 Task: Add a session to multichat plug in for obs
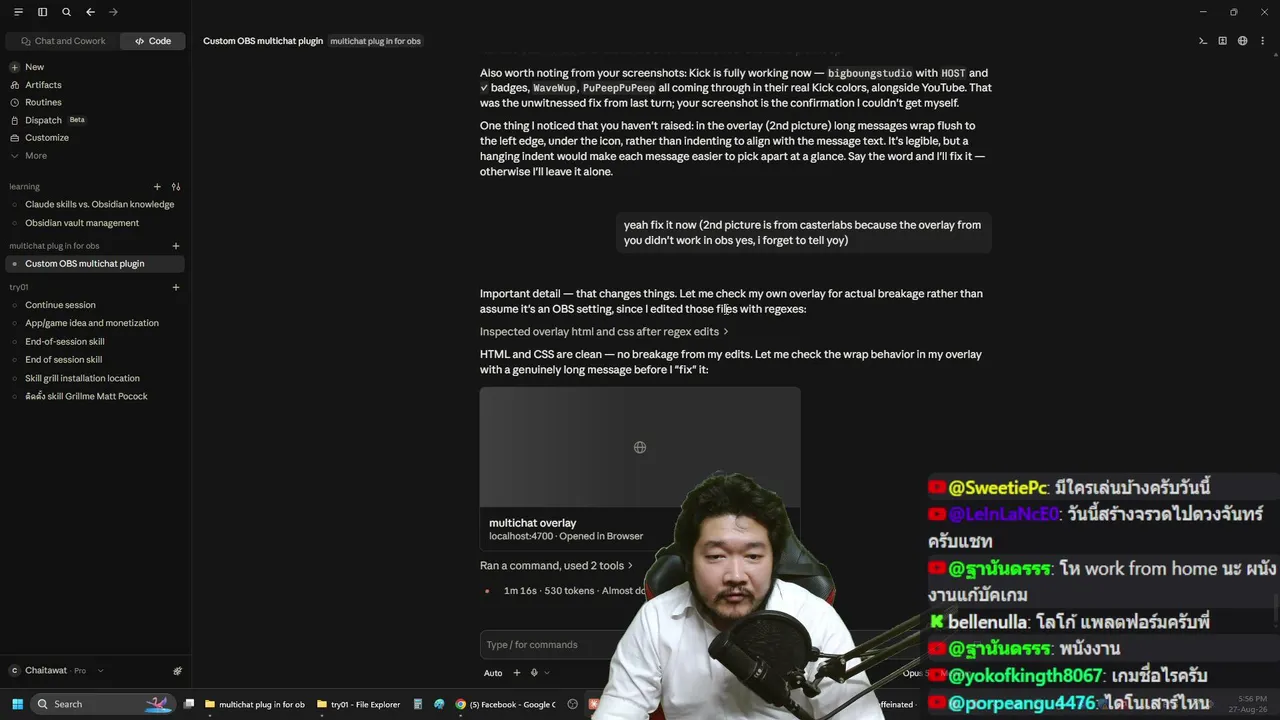point(176,246)
